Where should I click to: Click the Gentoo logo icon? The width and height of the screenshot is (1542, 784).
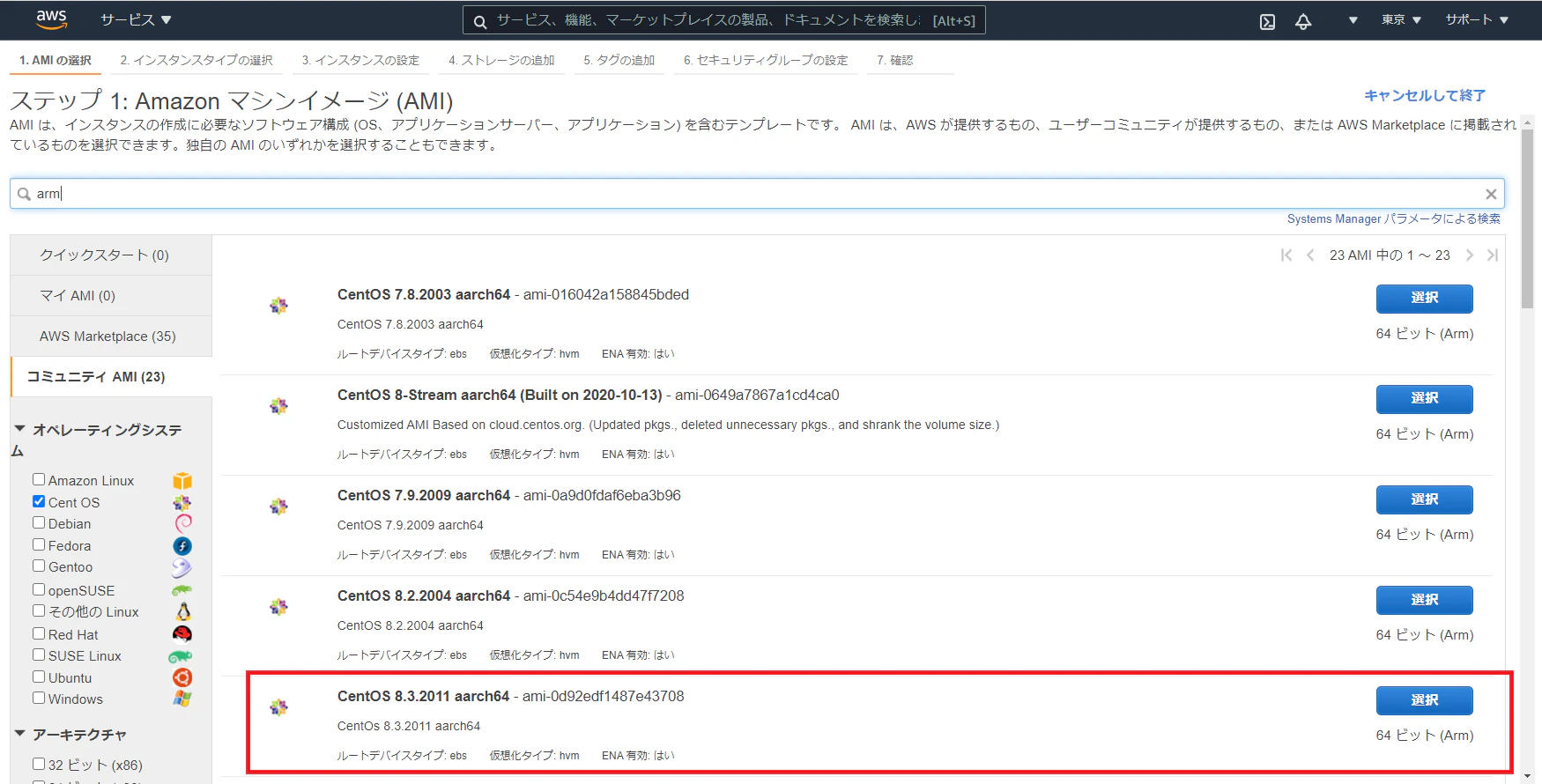pyautogui.click(x=182, y=568)
